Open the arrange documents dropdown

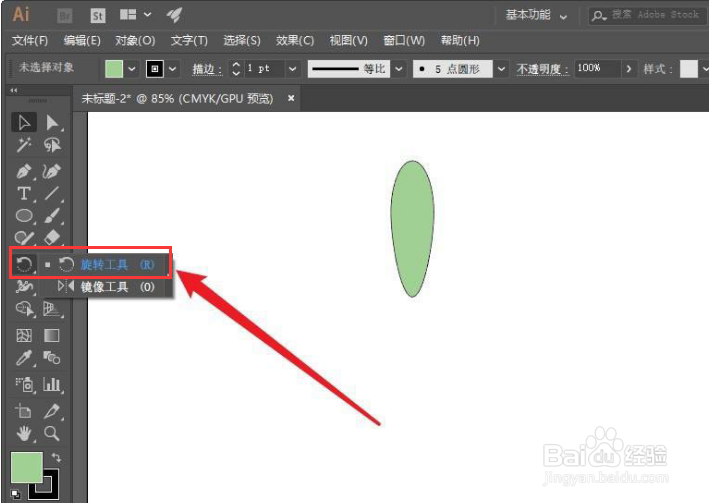pos(135,15)
